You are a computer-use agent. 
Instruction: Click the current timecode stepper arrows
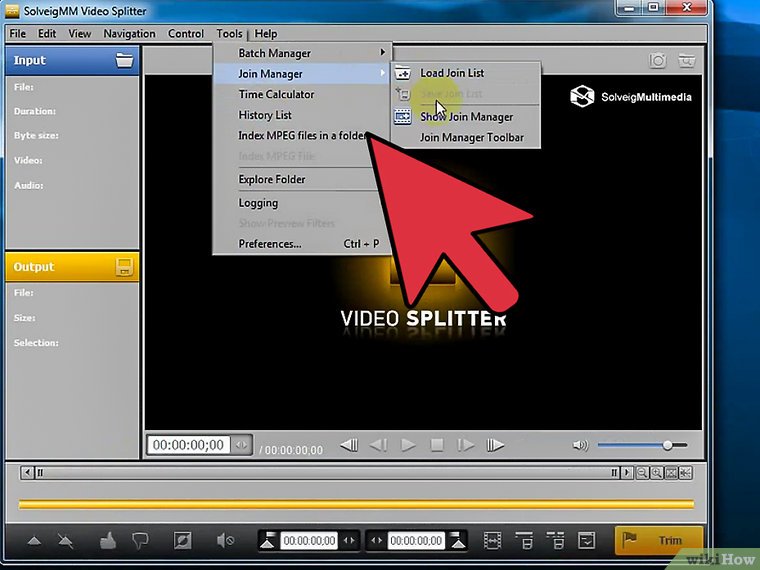coord(241,445)
